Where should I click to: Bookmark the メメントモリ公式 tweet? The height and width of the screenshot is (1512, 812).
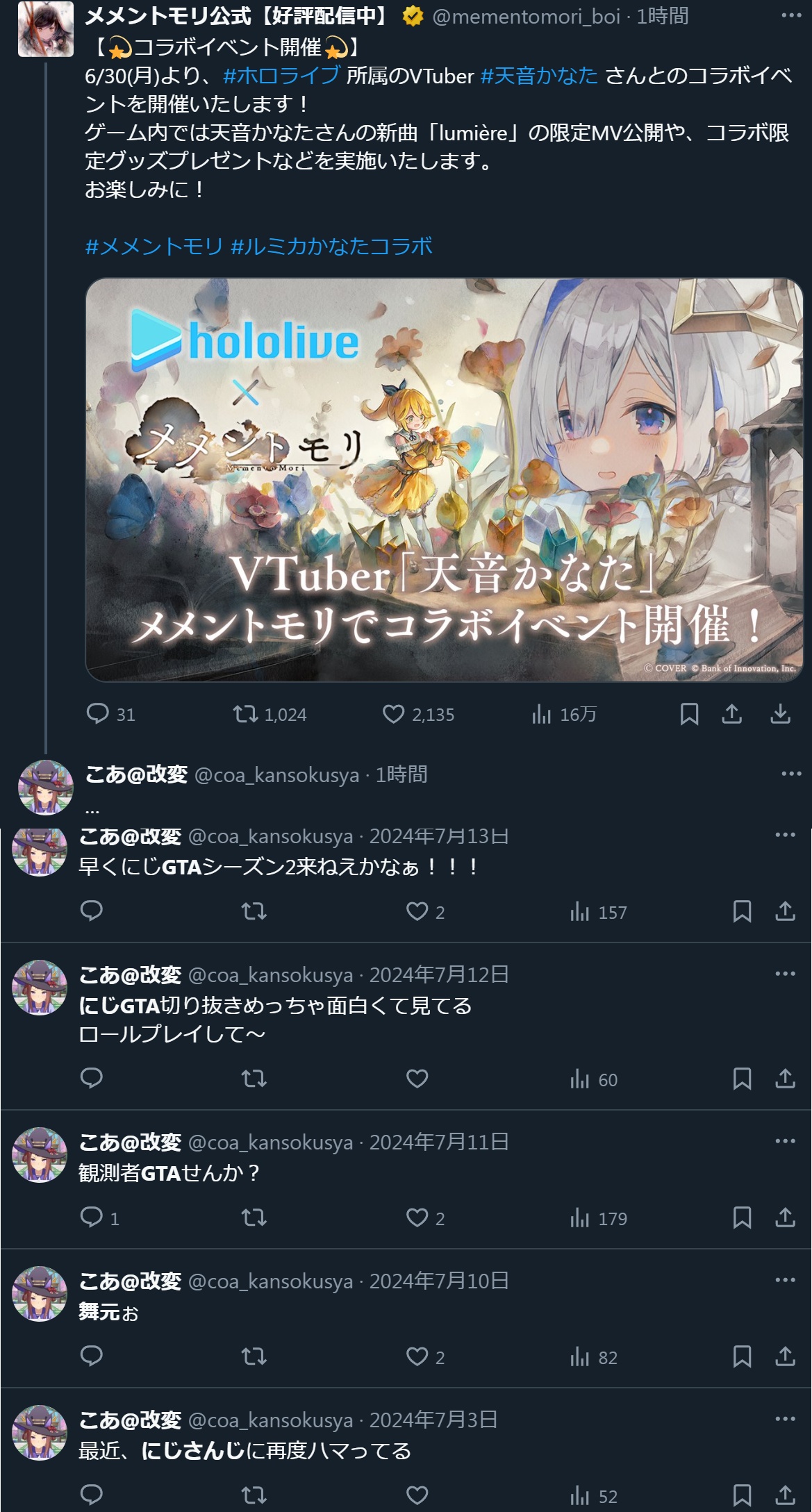[x=689, y=714]
